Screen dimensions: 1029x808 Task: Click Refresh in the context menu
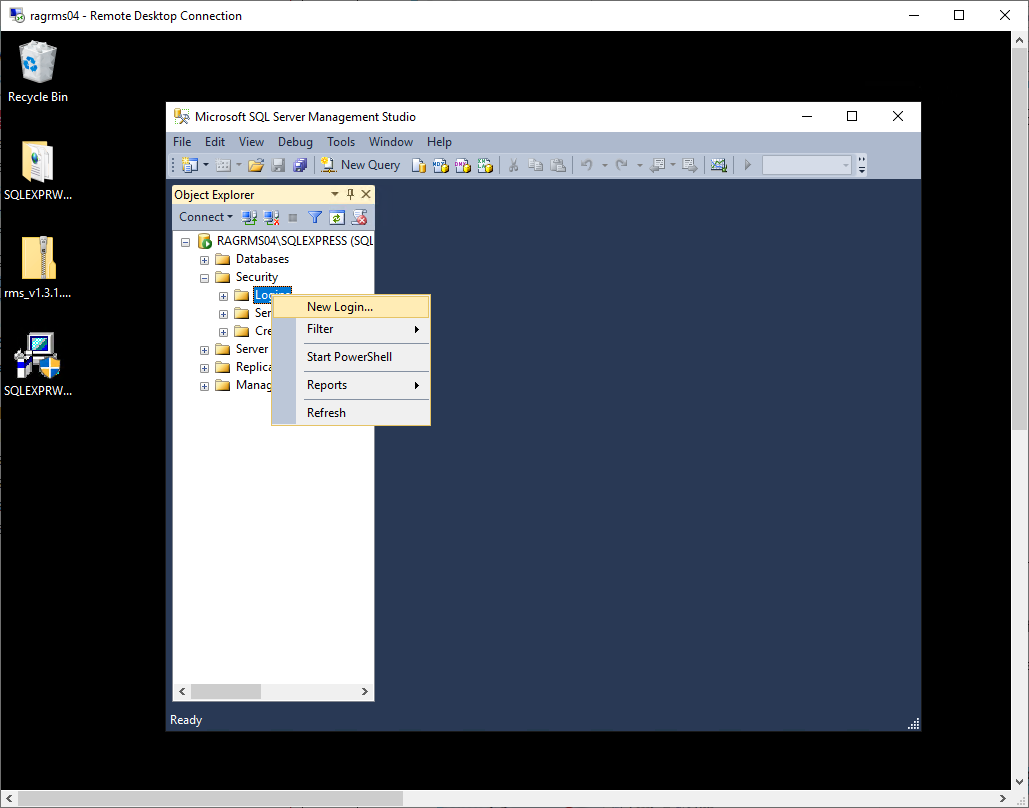click(351, 413)
